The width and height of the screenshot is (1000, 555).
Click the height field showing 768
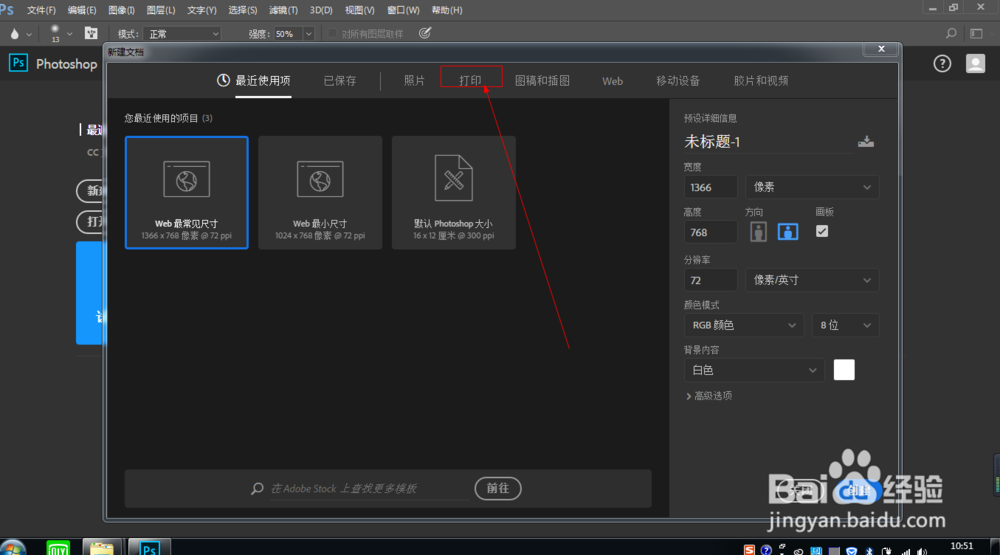click(710, 232)
